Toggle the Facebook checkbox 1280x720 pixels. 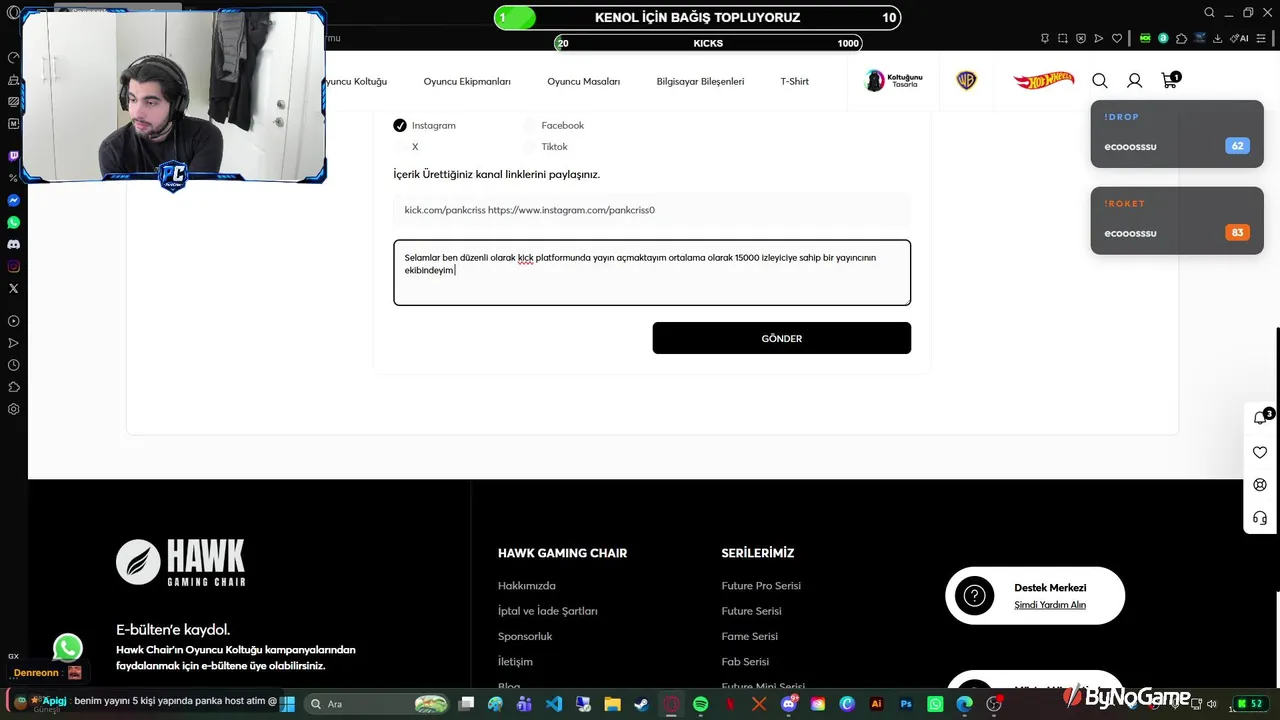(x=529, y=125)
